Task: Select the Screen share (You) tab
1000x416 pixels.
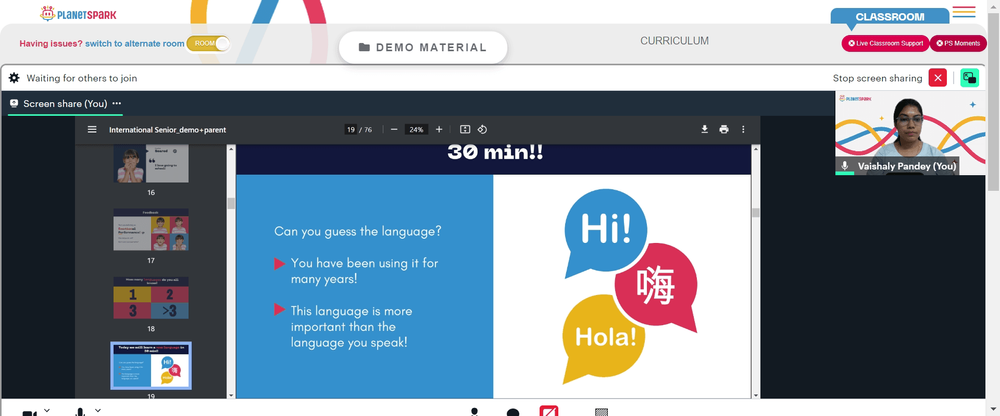Action: click(65, 103)
